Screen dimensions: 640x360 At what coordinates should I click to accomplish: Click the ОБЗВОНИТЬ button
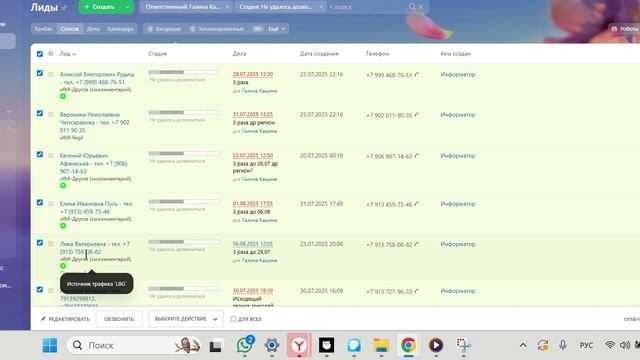point(119,319)
